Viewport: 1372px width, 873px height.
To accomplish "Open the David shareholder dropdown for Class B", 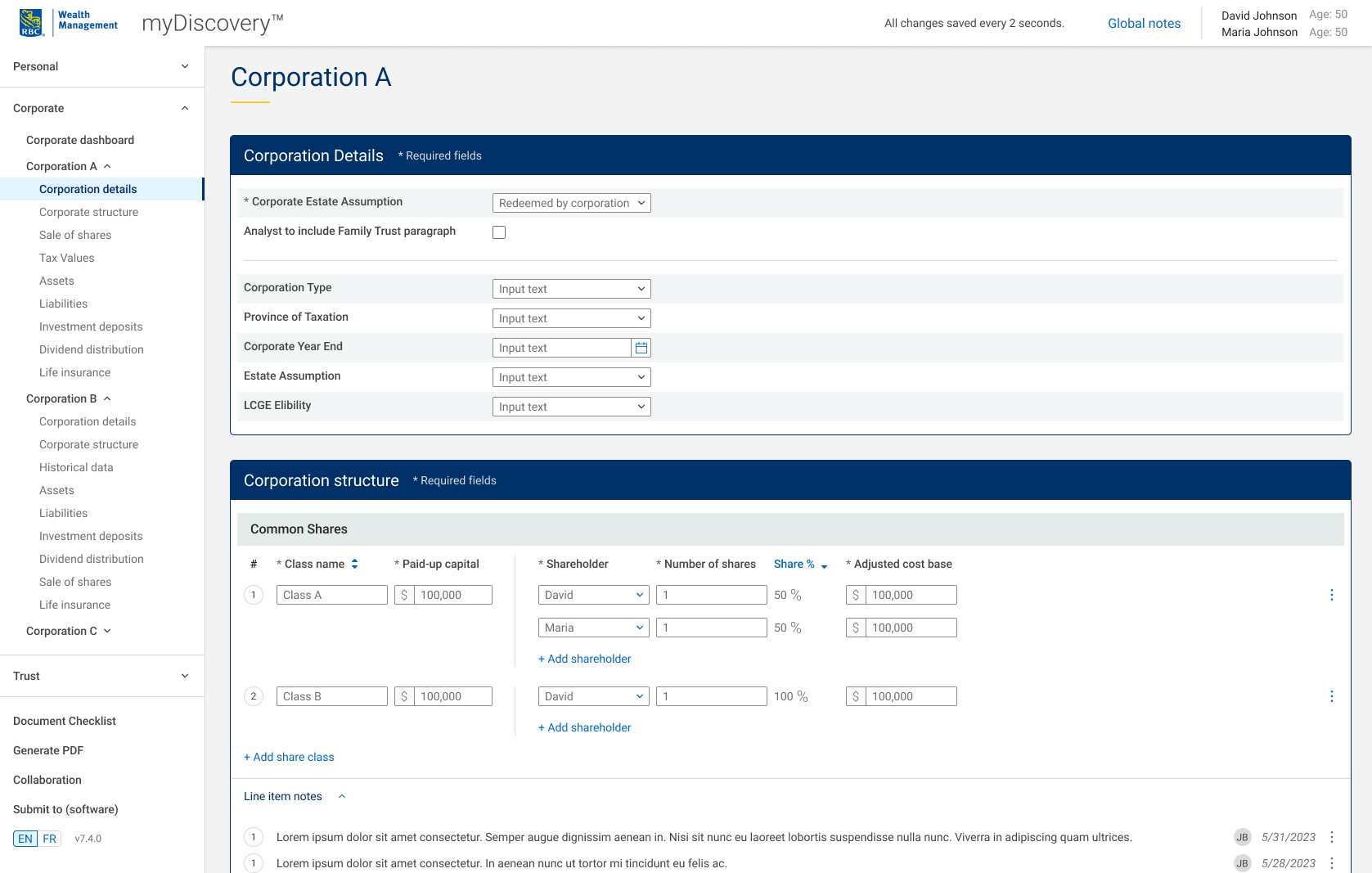I will pyautogui.click(x=594, y=696).
